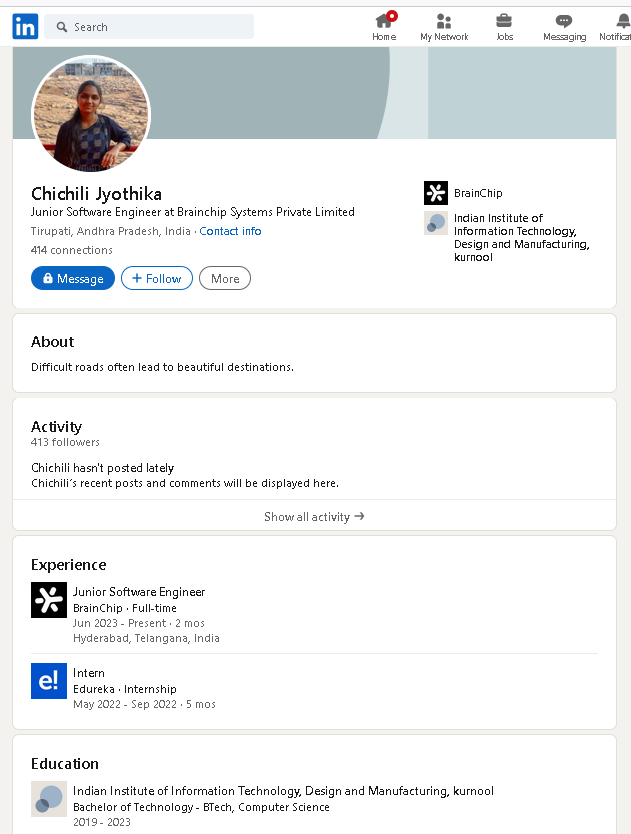The width and height of the screenshot is (631, 834).
Task: Click Edureka logo next to Intern
Action: [x=49, y=681]
